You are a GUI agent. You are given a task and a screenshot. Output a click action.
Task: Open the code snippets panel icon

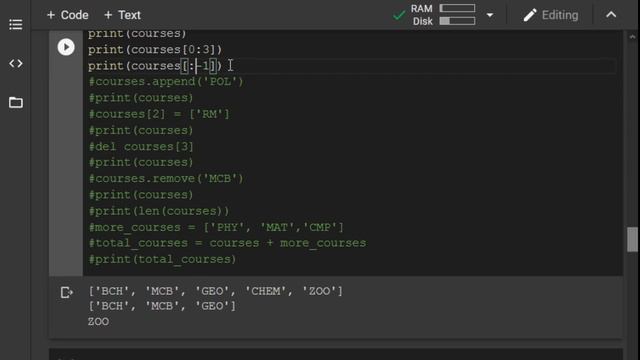[16, 64]
